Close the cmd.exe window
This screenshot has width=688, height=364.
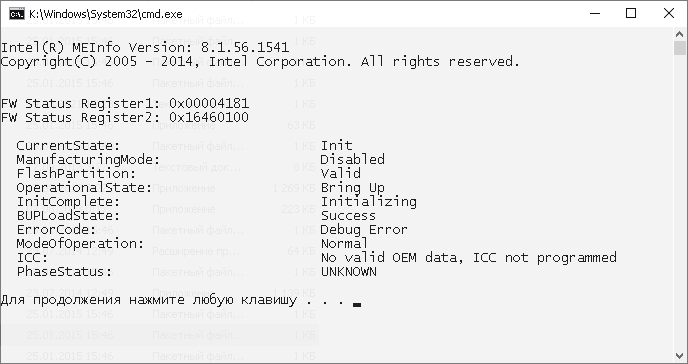click(668, 14)
